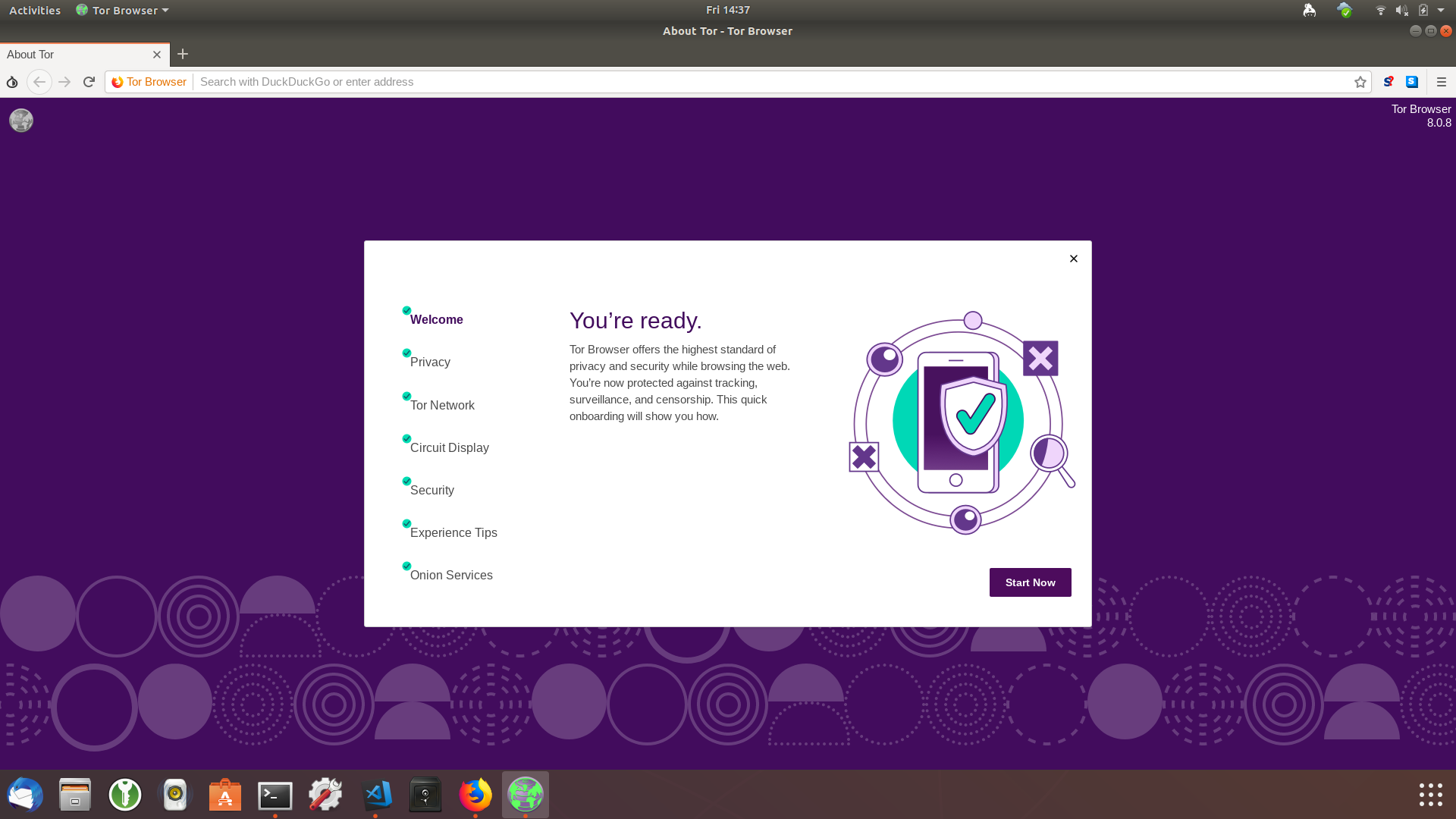1456x819 pixels.
Task: Open the NoScript extension menu
Action: tap(1388, 82)
